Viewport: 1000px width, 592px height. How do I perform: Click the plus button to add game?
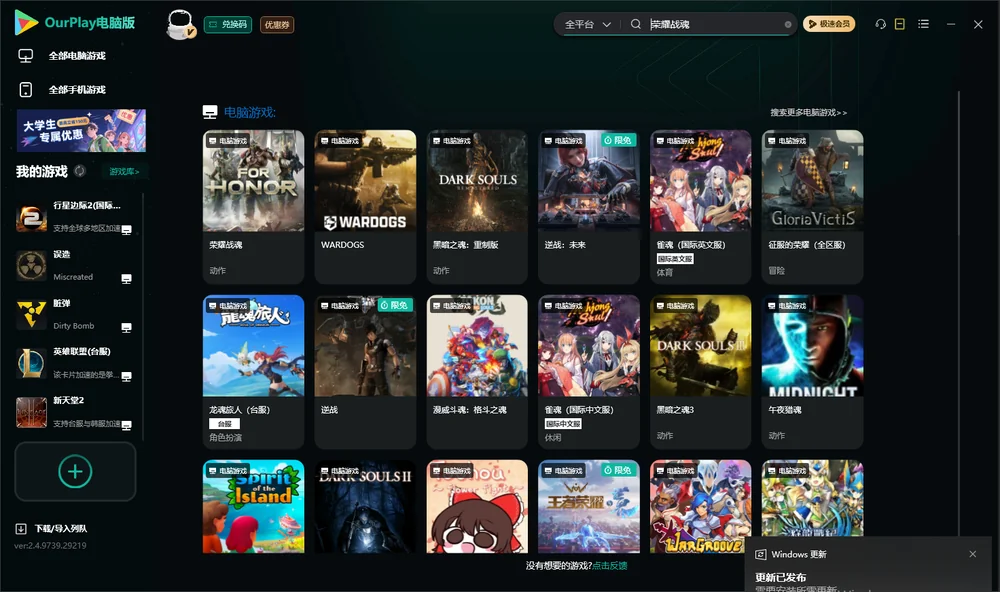coord(75,471)
